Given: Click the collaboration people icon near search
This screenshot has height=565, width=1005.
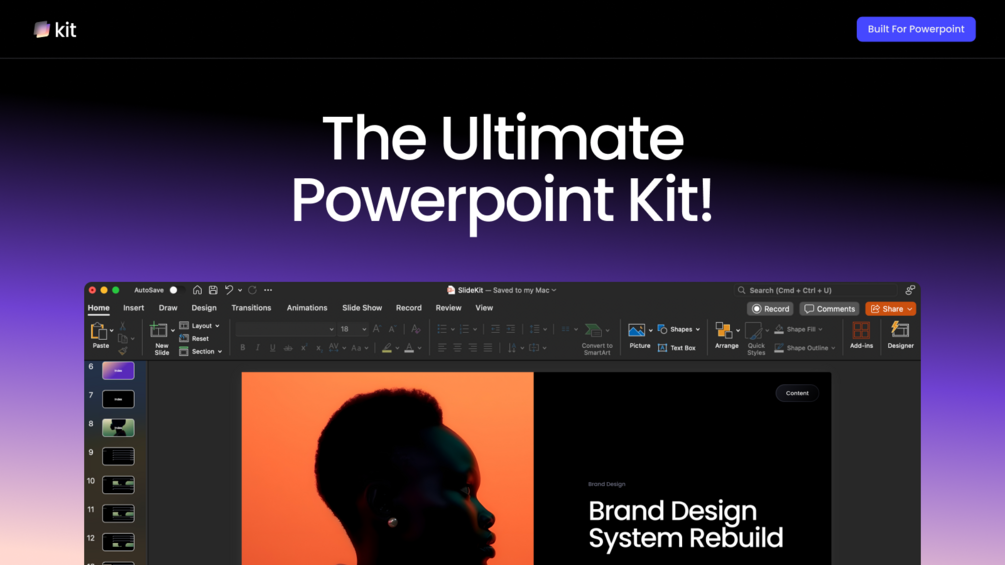Looking at the screenshot, I should [910, 290].
